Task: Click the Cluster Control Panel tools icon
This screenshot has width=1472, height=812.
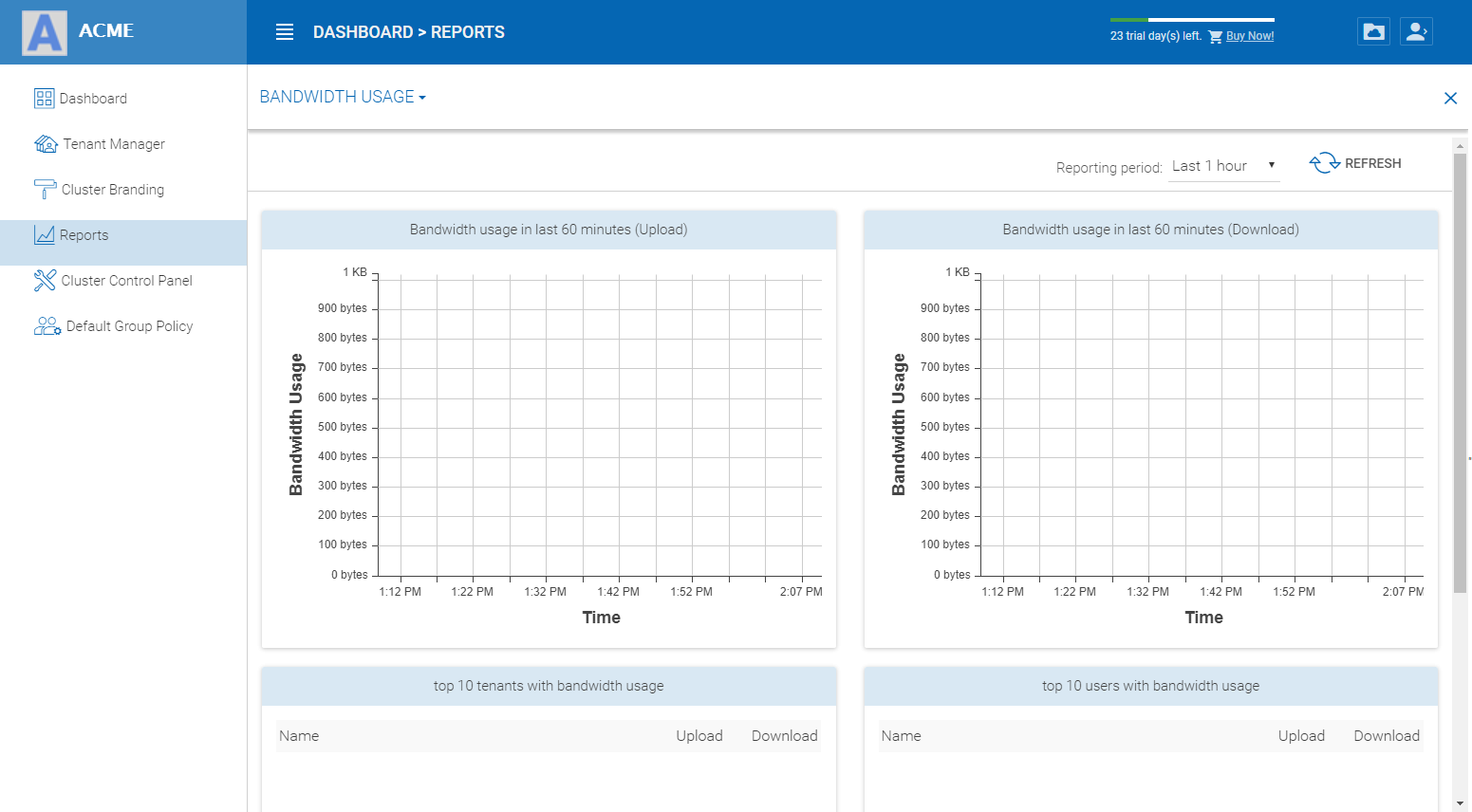Action: pos(45,281)
